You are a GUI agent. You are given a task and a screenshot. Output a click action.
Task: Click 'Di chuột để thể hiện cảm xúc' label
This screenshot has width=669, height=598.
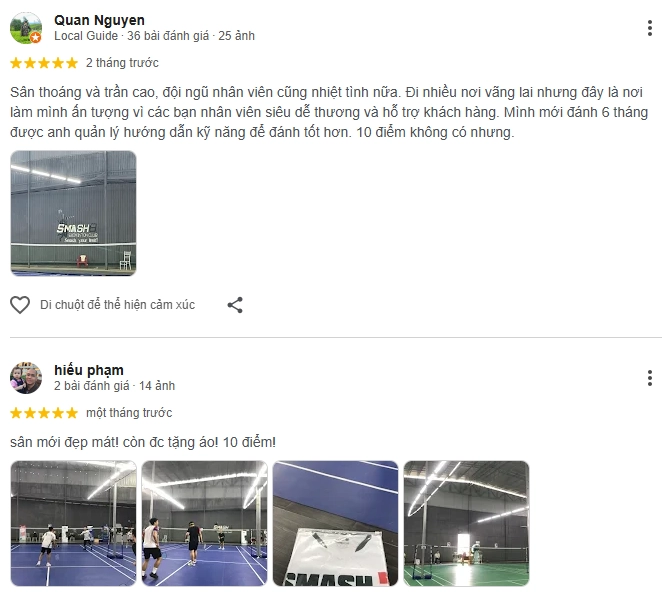(117, 305)
